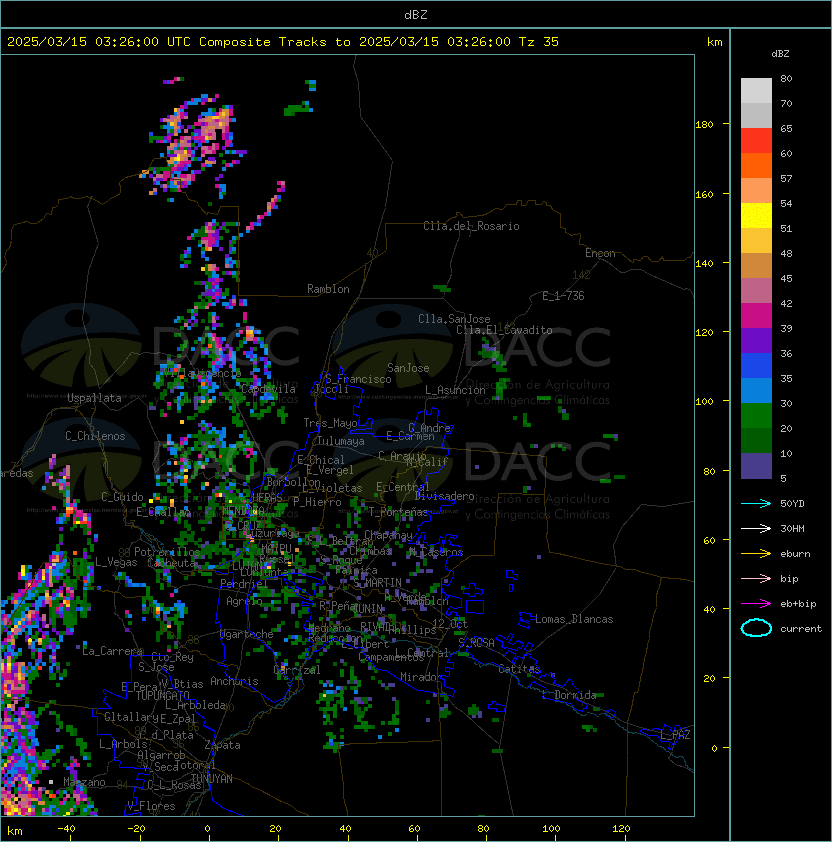Click the V_Flores place label
This screenshot has width=832, height=842.
pyautogui.click(x=151, y=807)
